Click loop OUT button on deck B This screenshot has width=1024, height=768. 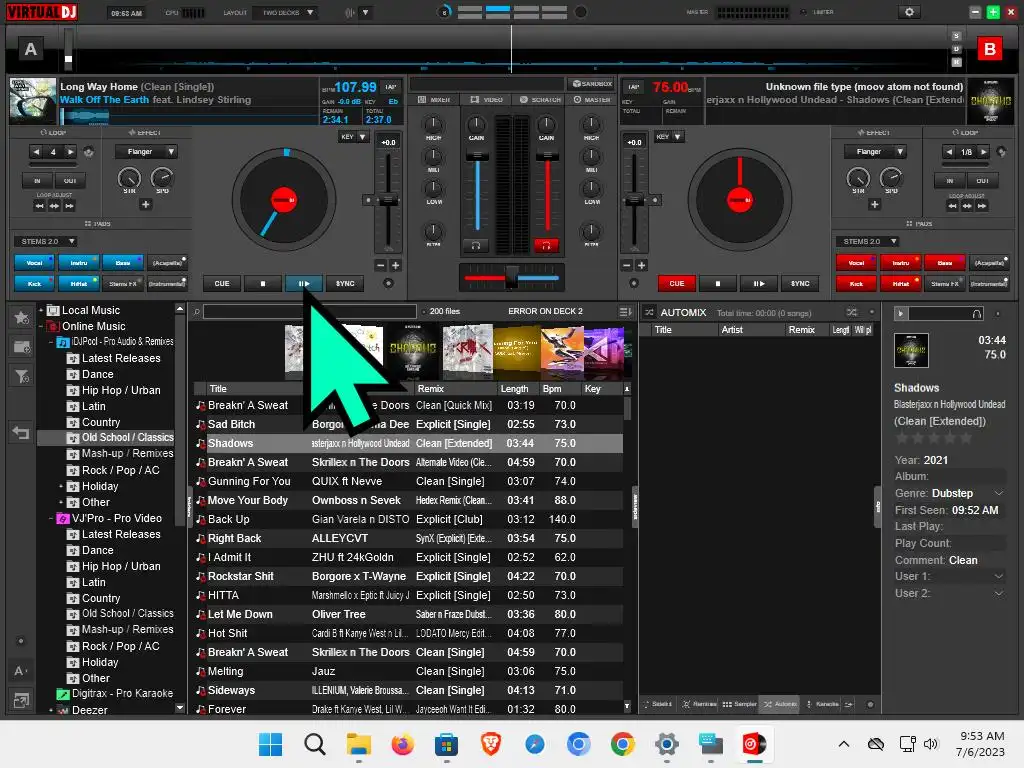coord(982,181)
